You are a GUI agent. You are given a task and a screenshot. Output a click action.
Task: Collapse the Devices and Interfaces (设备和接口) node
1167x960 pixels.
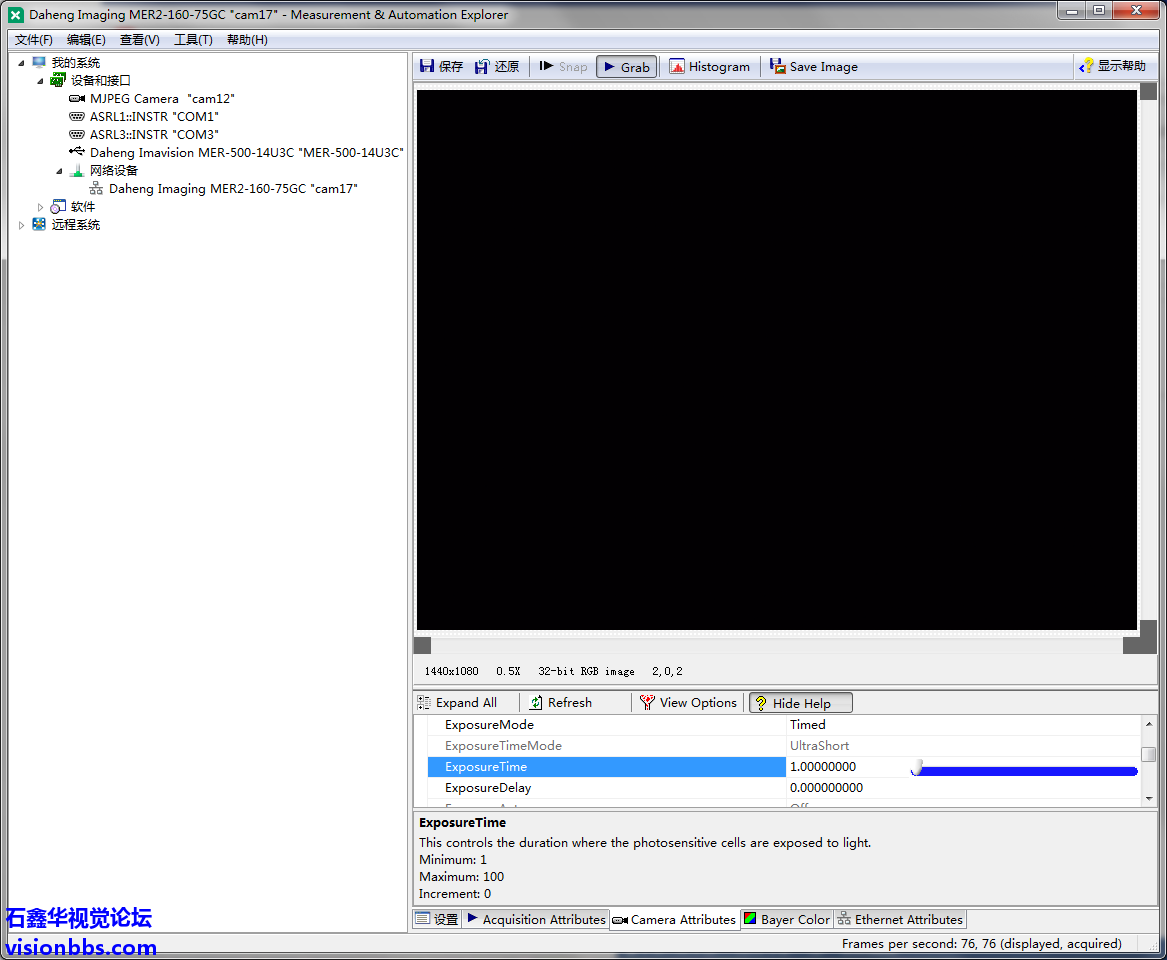[40, 81]
